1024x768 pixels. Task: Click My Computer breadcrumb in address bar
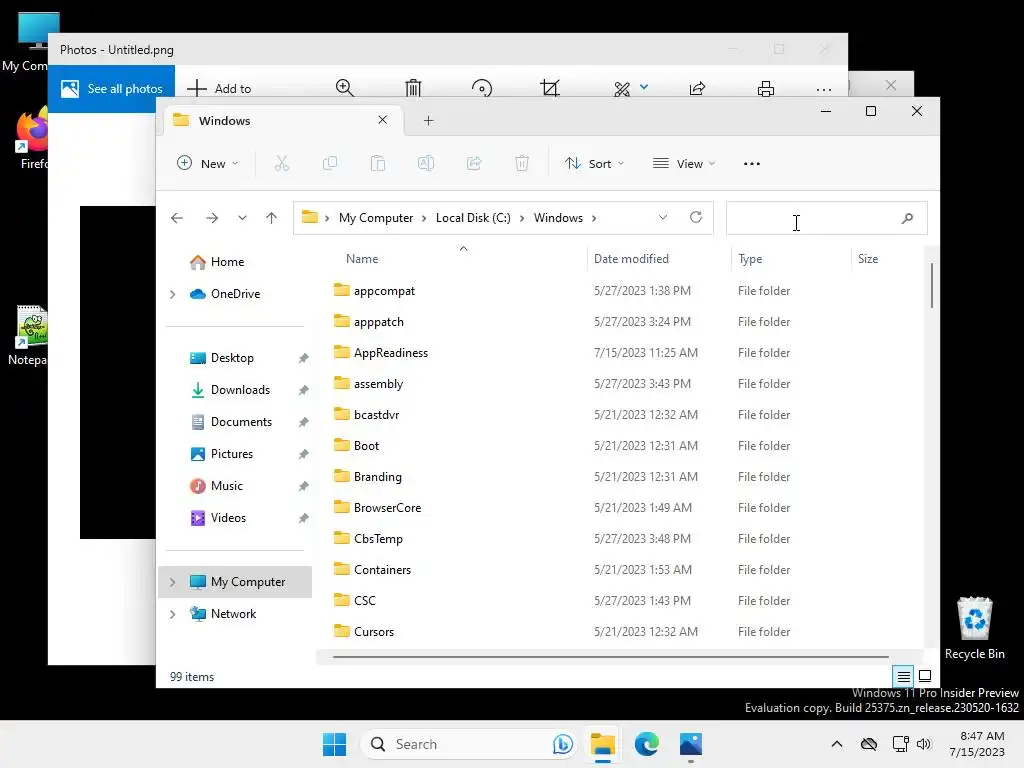click(x=376, y=217)
